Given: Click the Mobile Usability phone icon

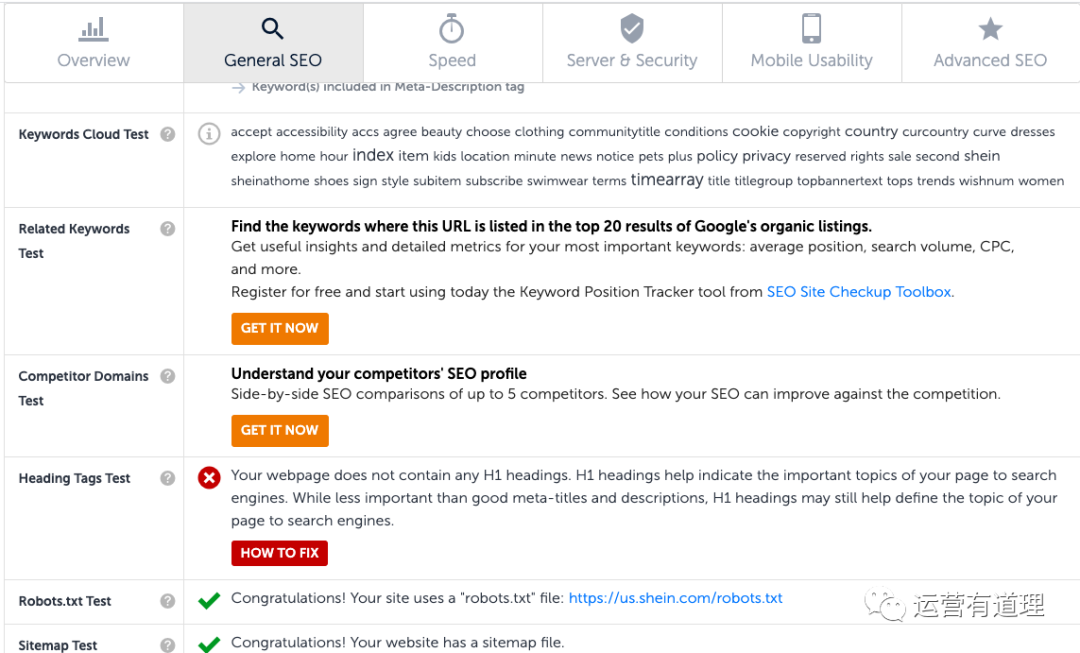Looking at the screenshot, I should coord(811,28).
